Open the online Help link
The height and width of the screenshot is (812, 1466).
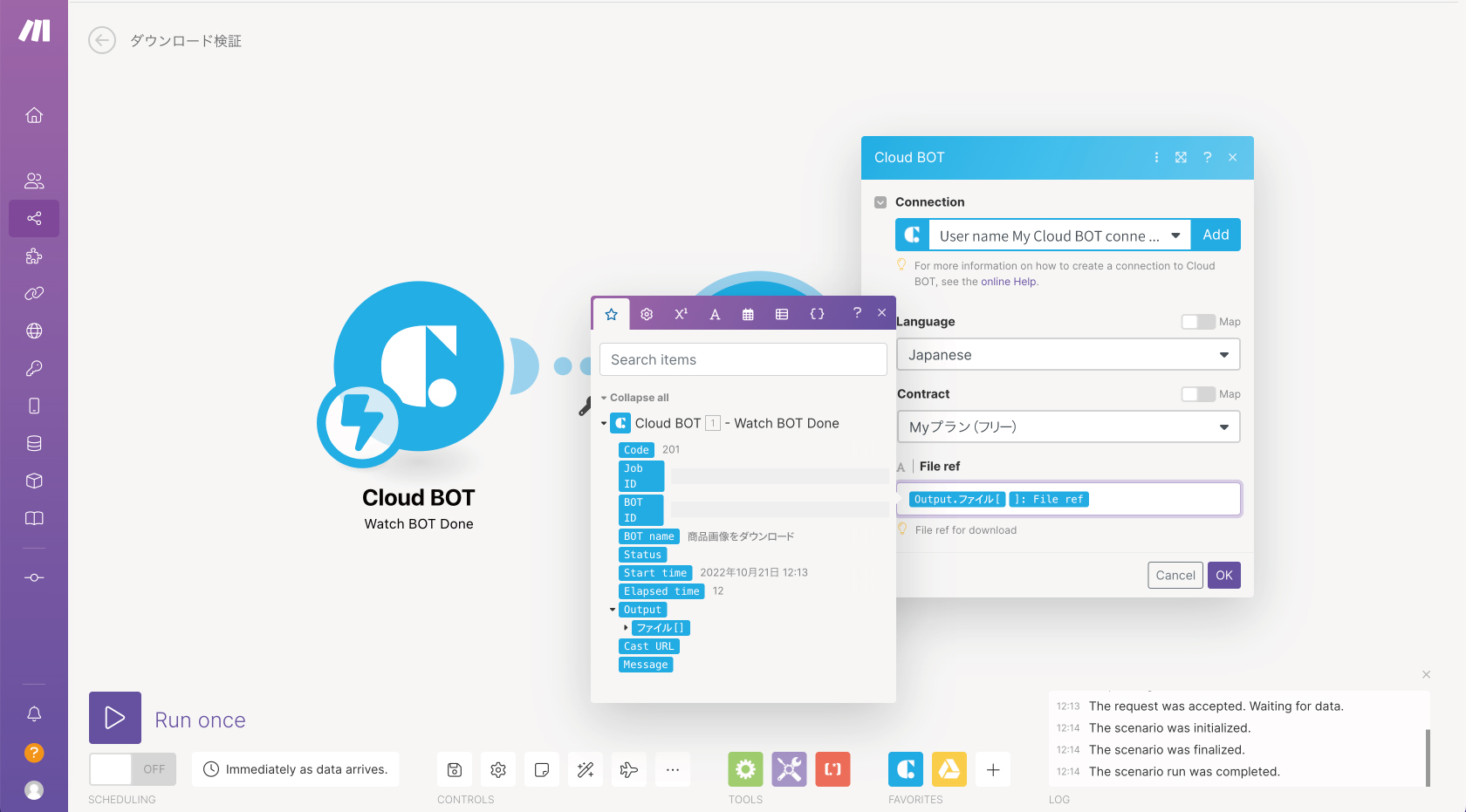(x=1008, y=282)
